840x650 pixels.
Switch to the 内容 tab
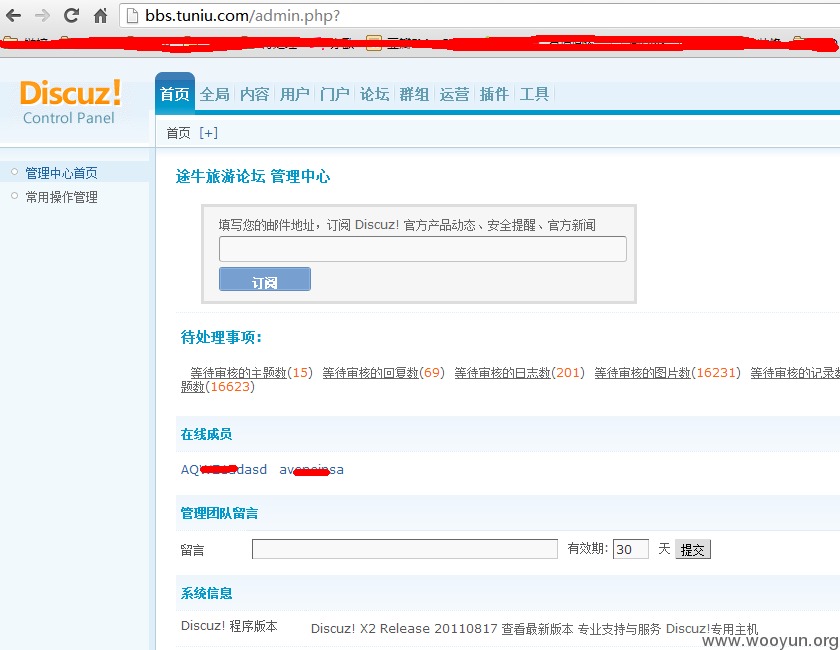coord(254,94)
